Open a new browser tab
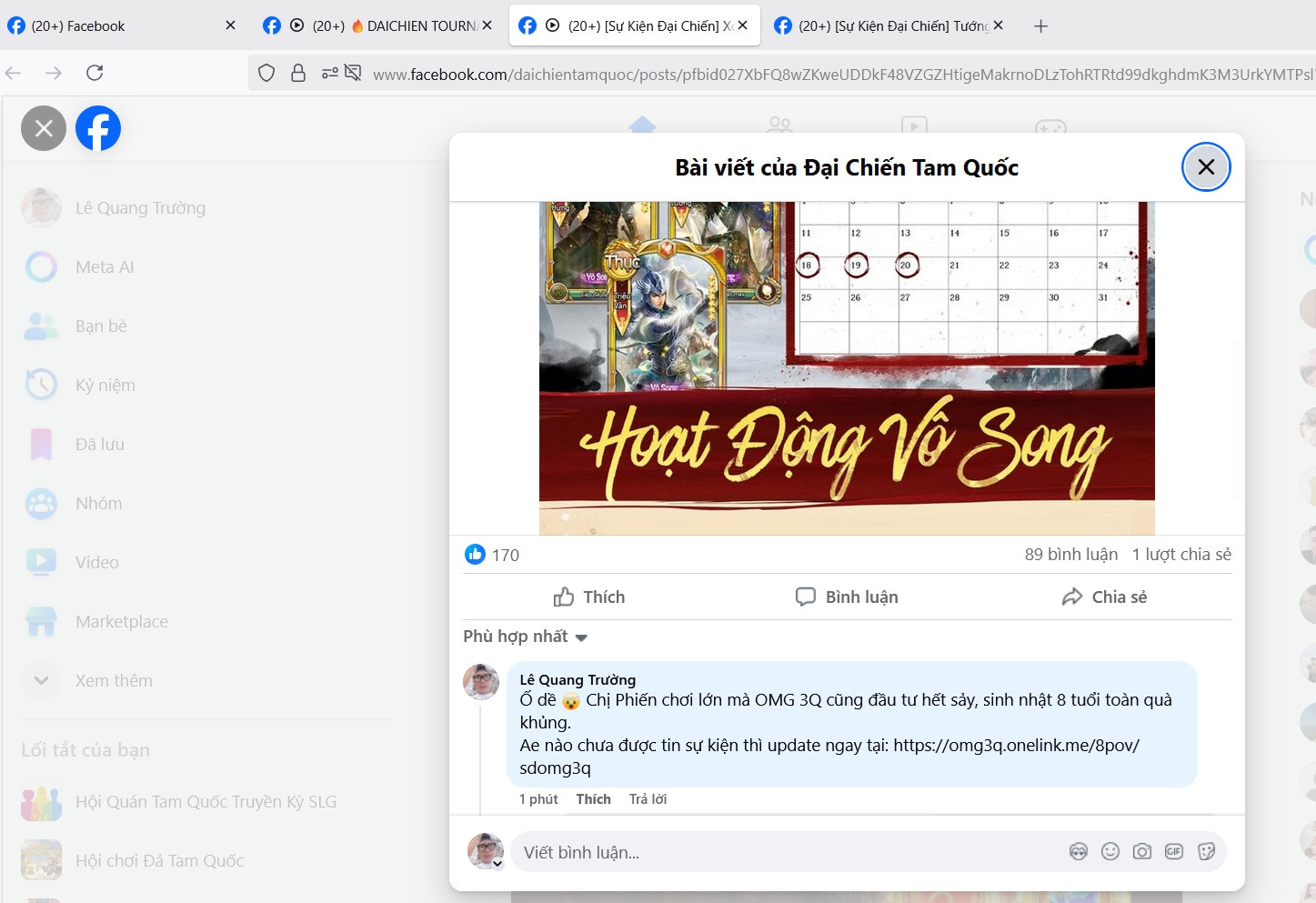This screenshot has height=903, width=1316. (1041, 26)
